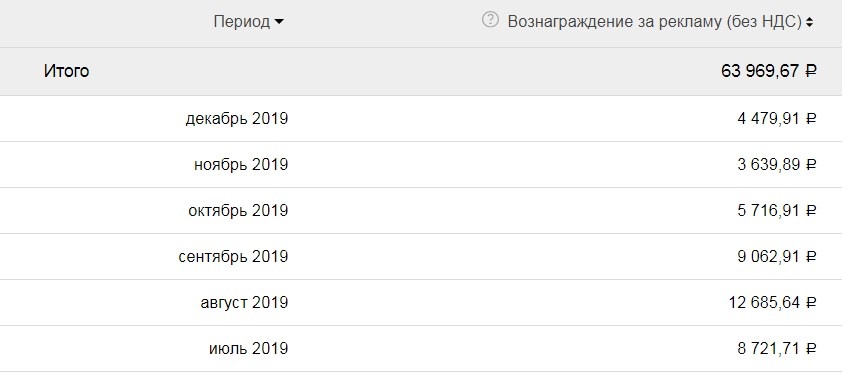Click the 5 716,91 ₽ reward value
The image size is (852, 374).
[x=777, y=210]
